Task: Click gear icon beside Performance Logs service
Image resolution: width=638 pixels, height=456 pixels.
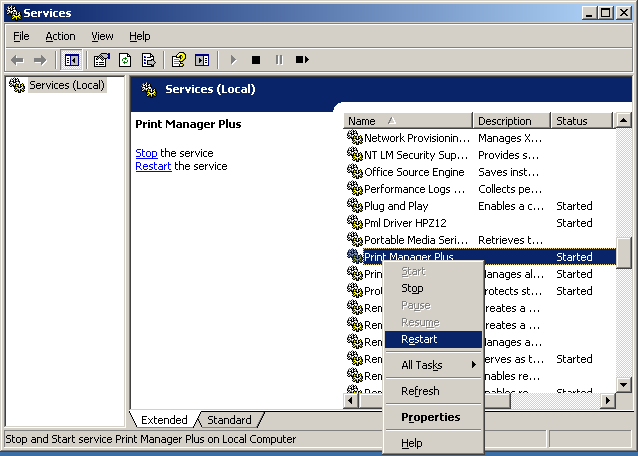Action: pos(354,189)
